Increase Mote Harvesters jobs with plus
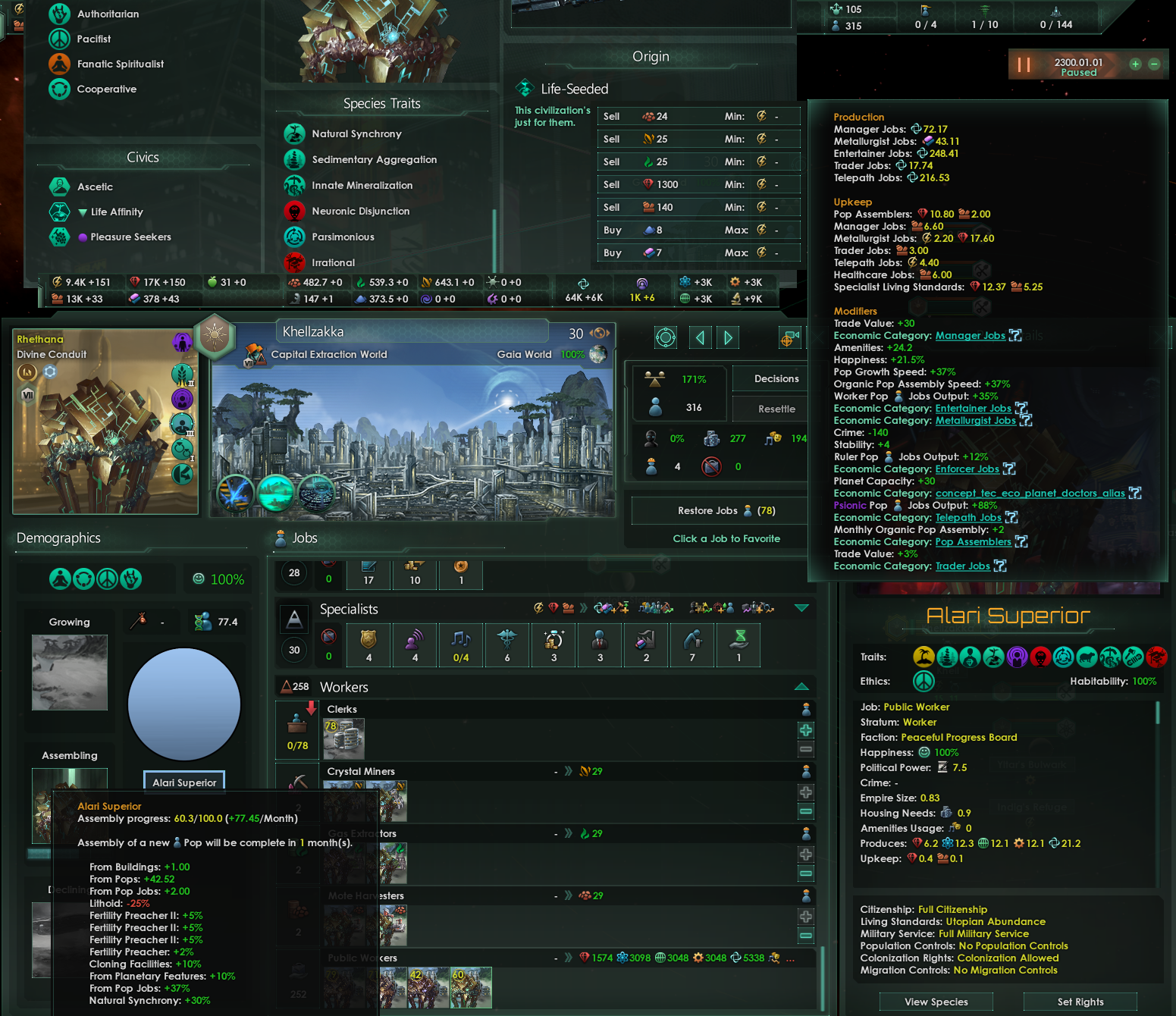This screenshot has height=1016, width=1176. pyautogui.click(x=806, y=917)
